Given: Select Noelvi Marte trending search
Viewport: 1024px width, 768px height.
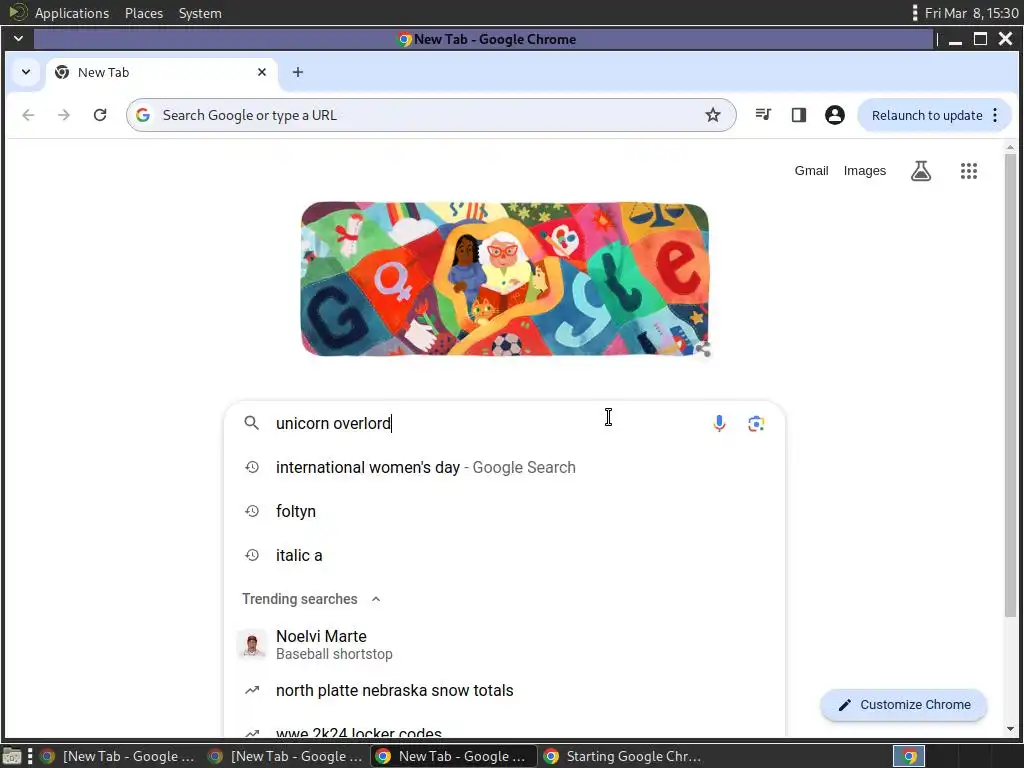Looking at the screenshot, I should [504, 645].
